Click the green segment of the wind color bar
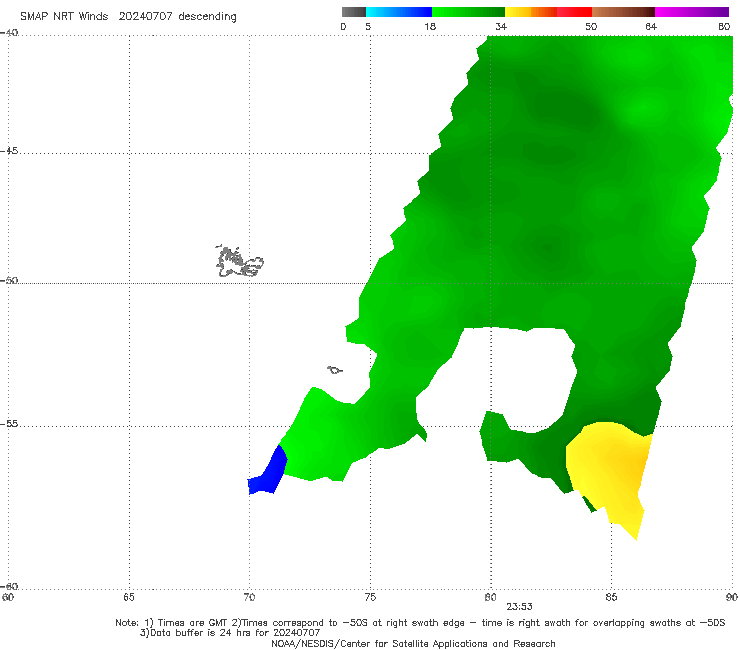 [468, 12]
